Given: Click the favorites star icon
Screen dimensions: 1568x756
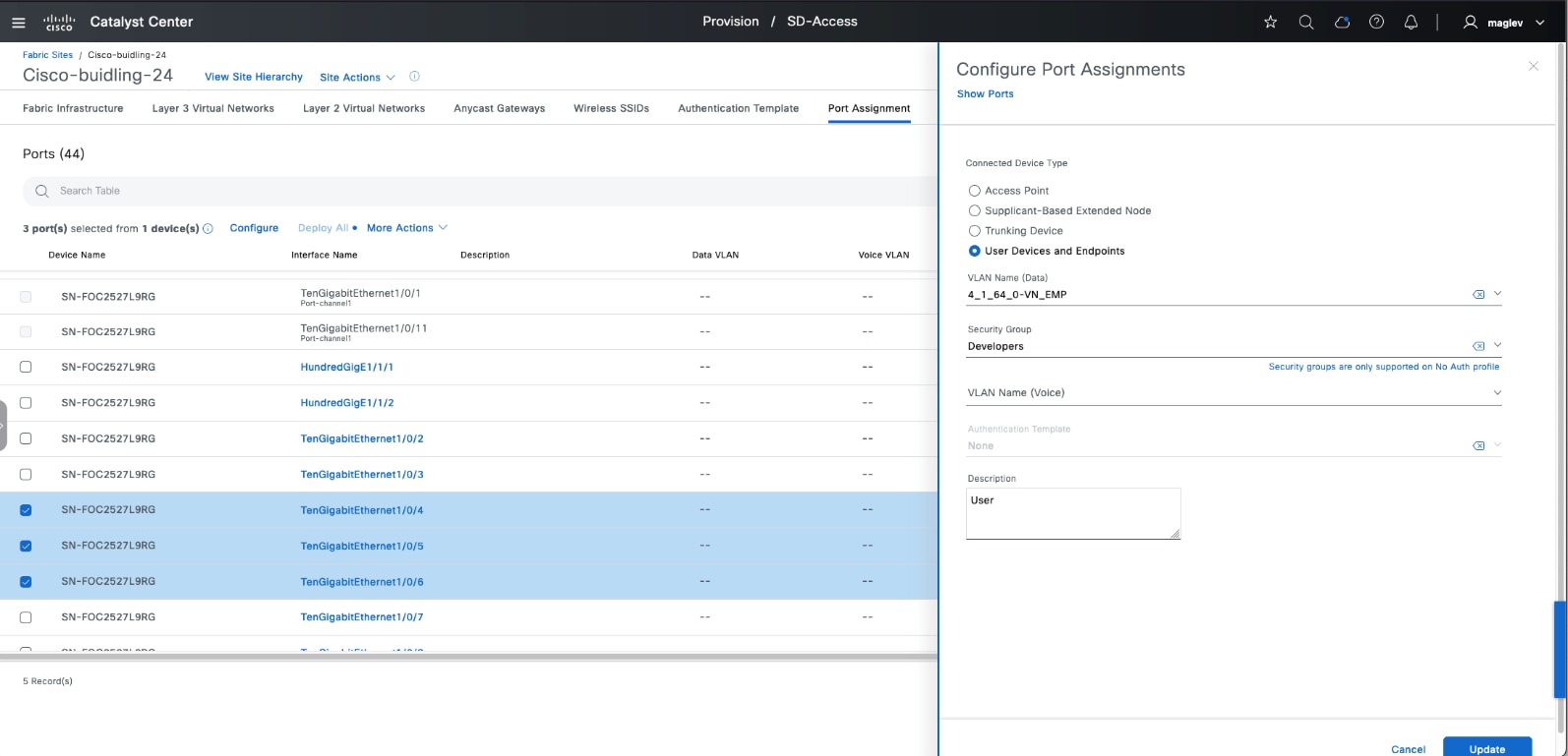Looking at the screenshot, I should coord(1270,23).
